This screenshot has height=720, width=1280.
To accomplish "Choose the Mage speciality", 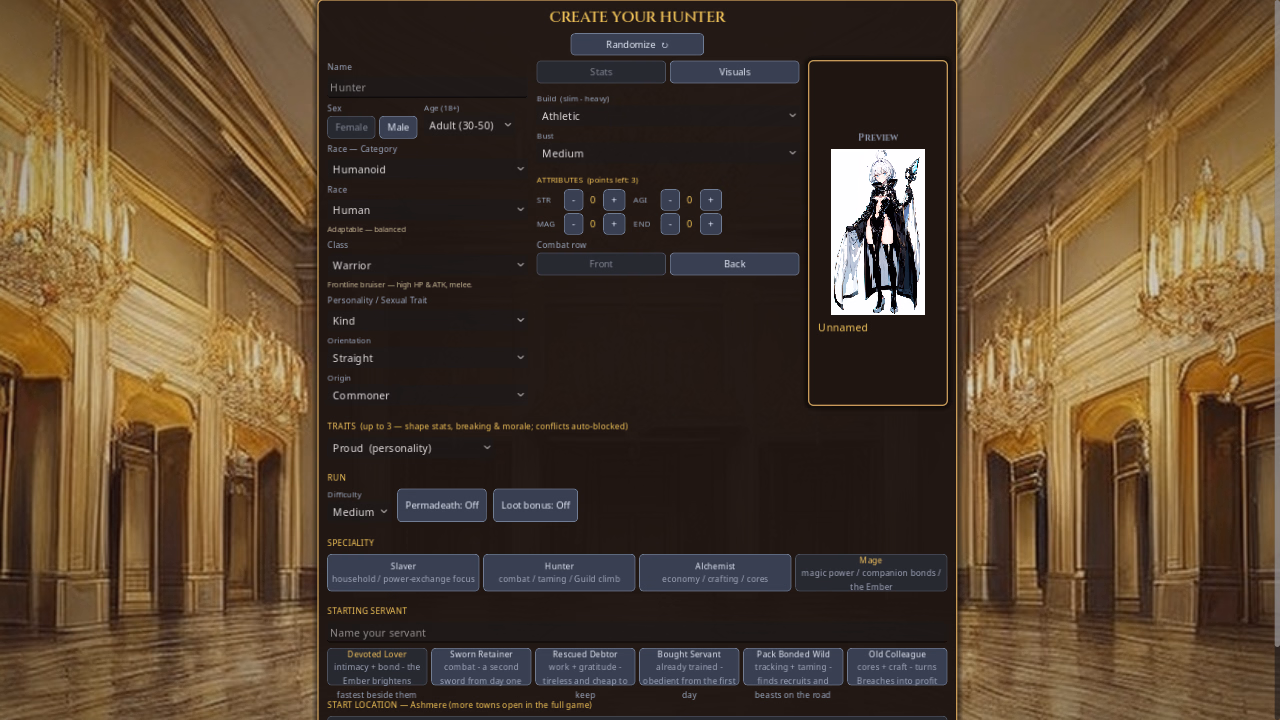I will click(x=871, y=573).
